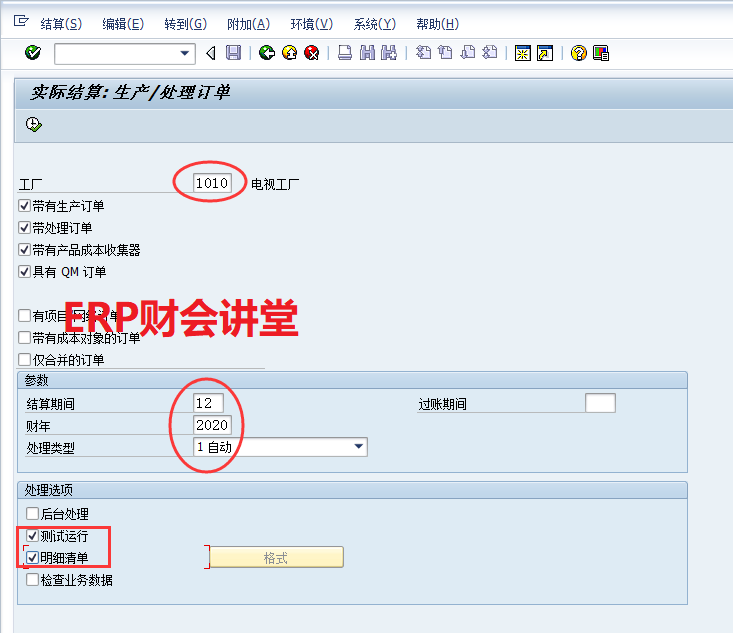Click the Next Page icon

[x=467, y=52]
